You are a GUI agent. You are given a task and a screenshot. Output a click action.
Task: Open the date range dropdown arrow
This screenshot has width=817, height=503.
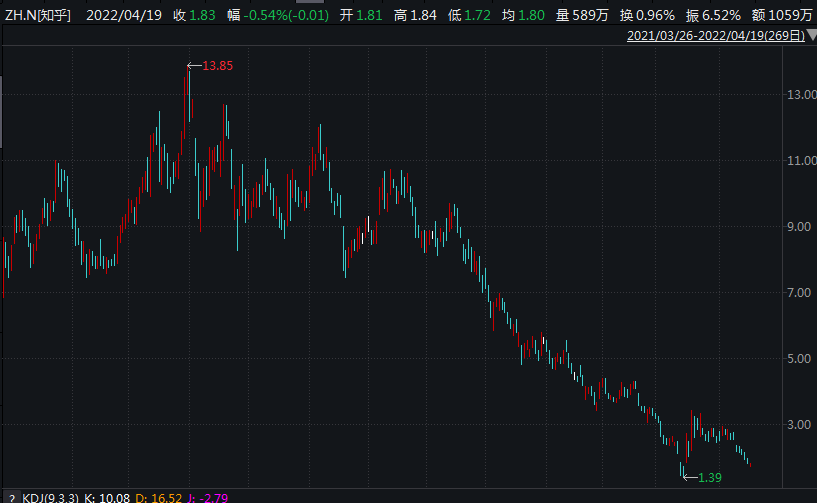pos(811,36)
